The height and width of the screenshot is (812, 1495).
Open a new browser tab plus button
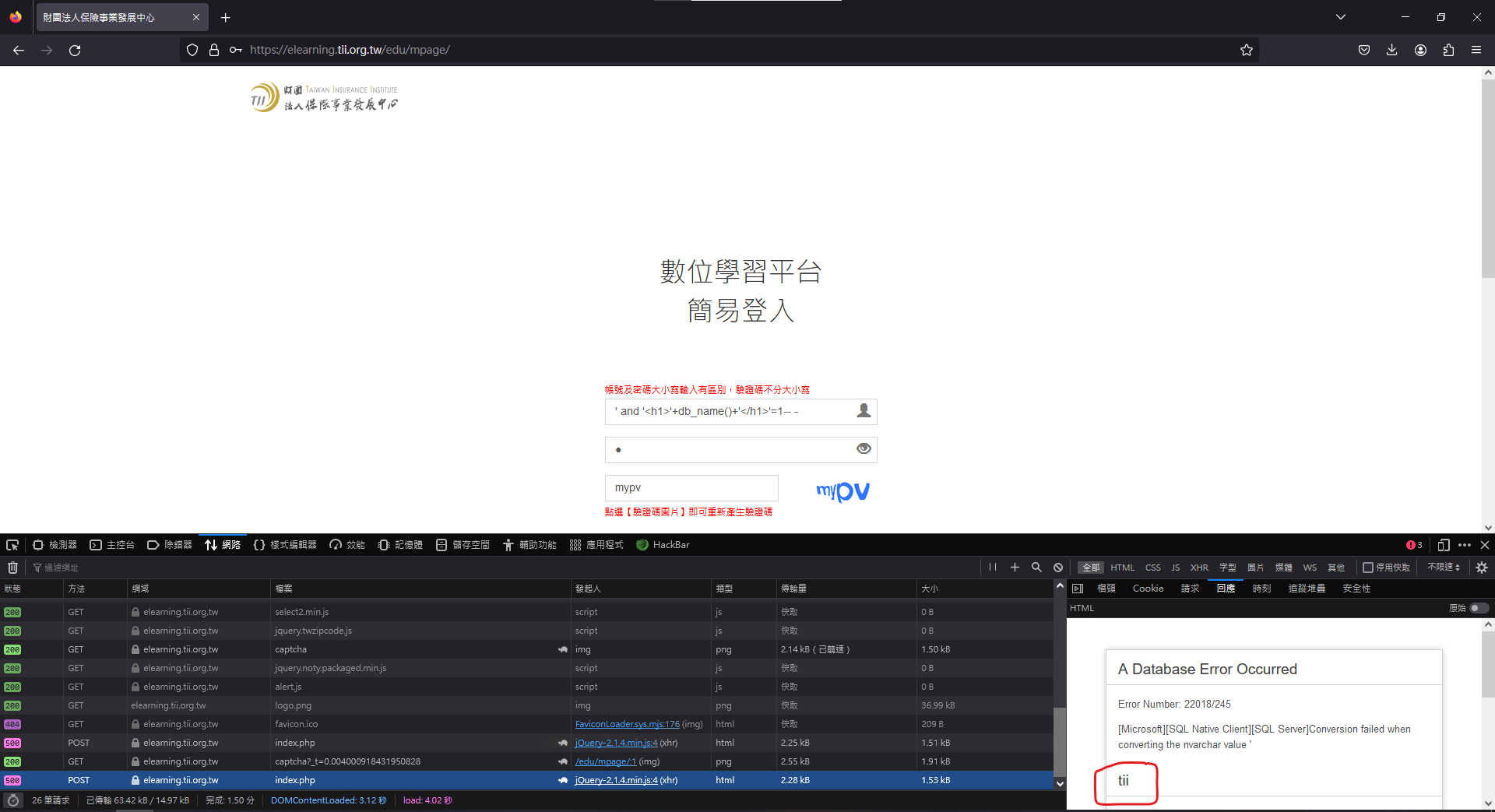tap(226, 17)
